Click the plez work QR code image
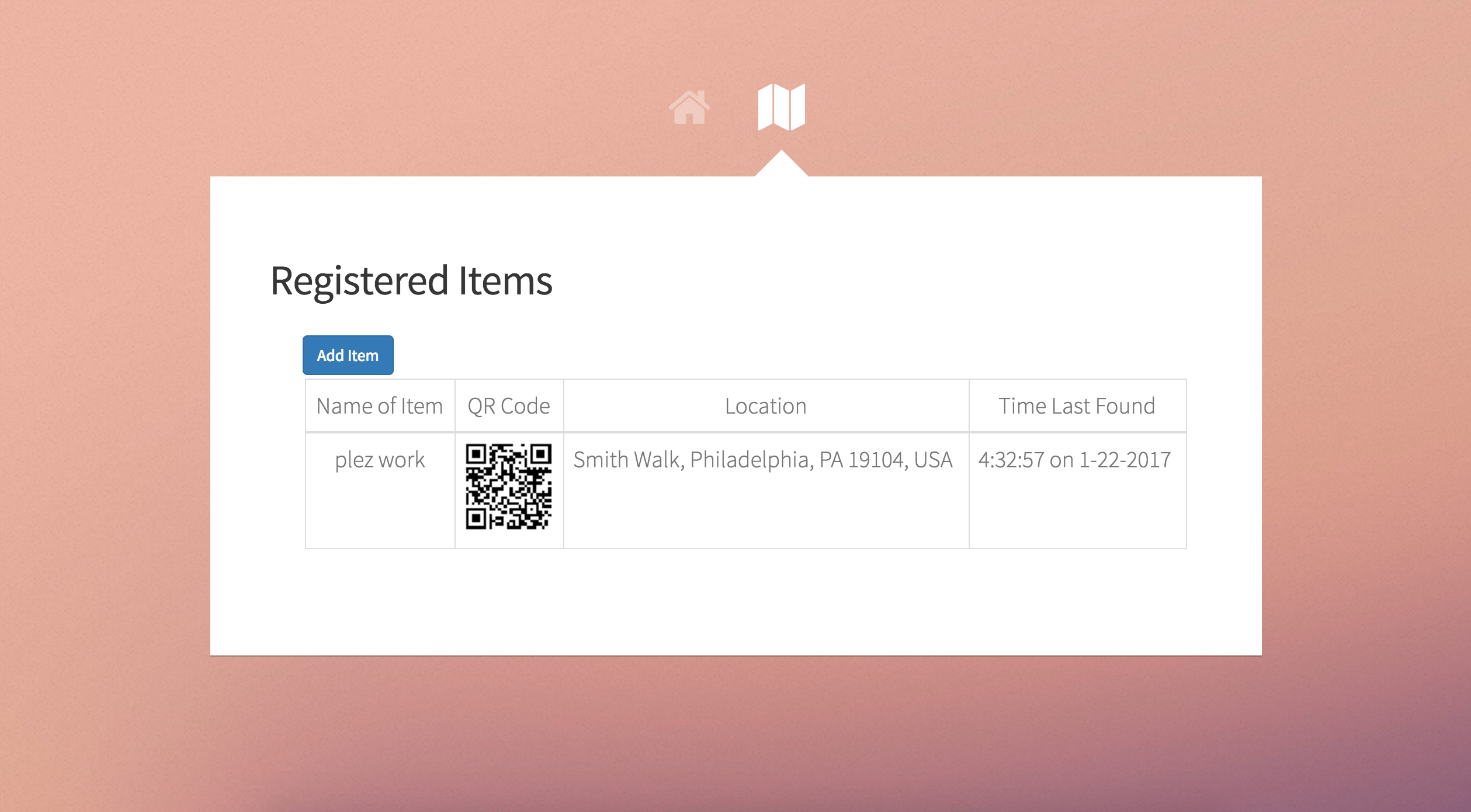This screenshot has height=812, width=1471. coord(508,487)
